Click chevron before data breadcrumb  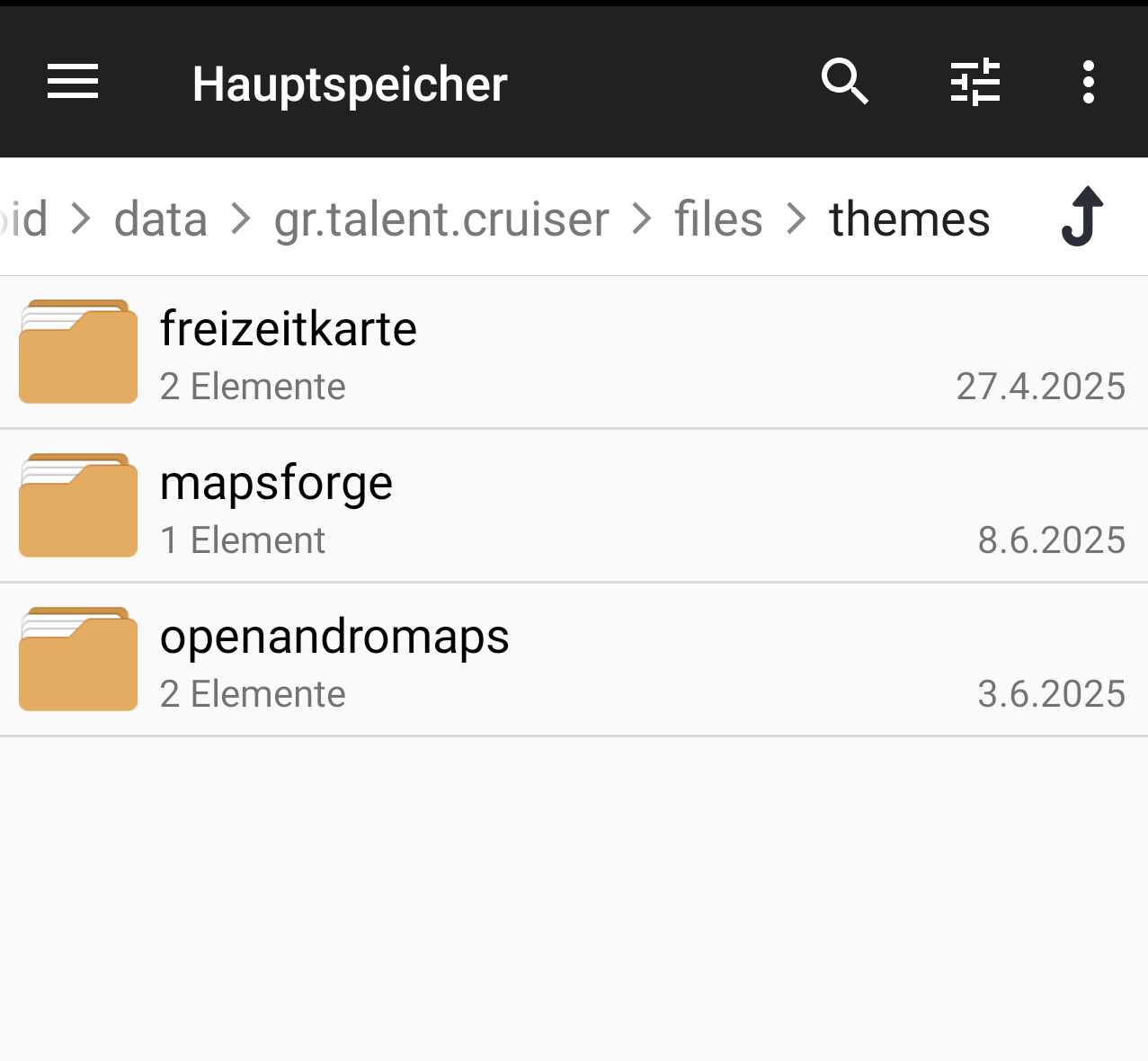pos(81,218)
